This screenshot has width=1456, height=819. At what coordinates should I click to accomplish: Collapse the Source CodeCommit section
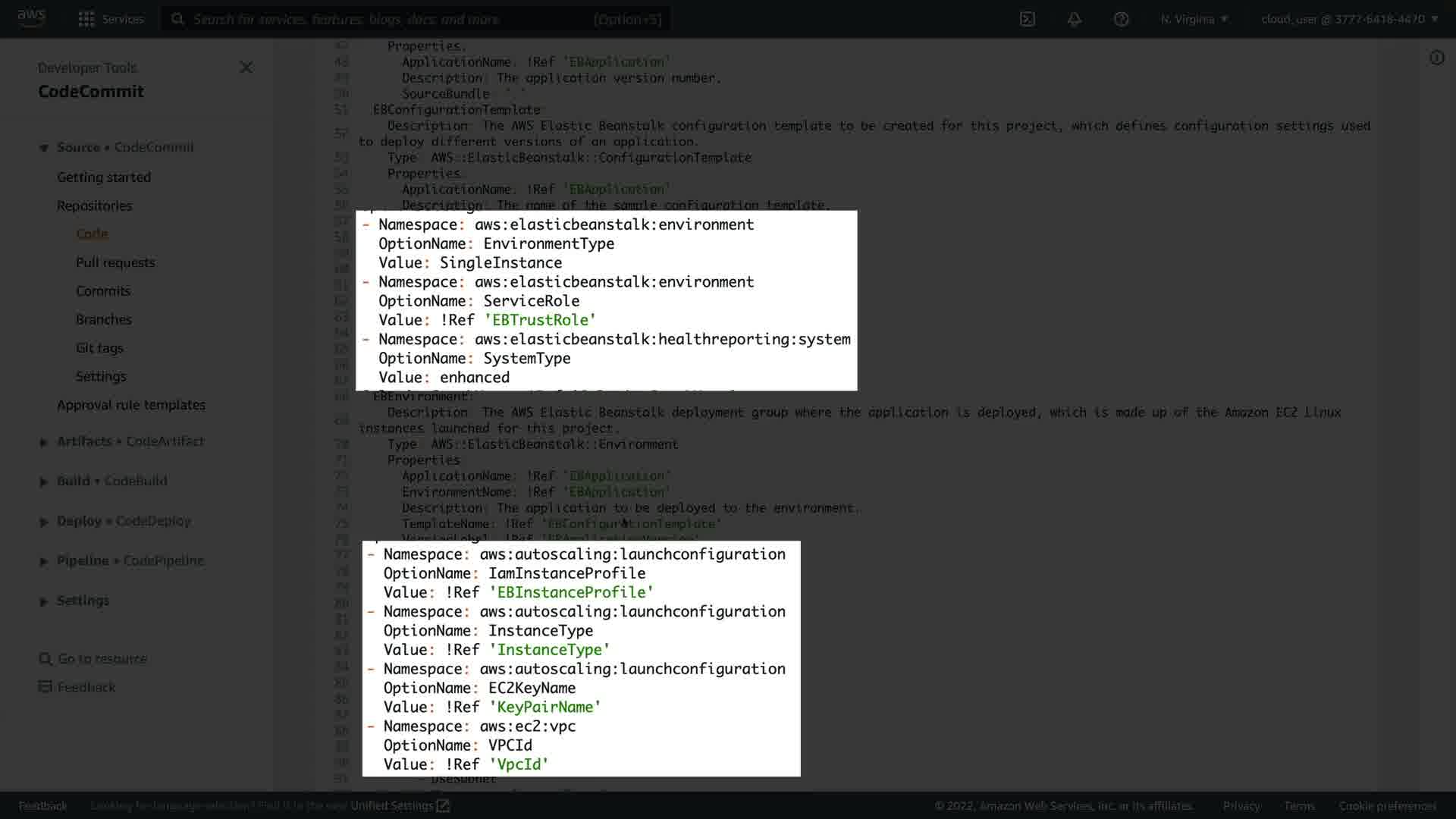coord(44,148)
